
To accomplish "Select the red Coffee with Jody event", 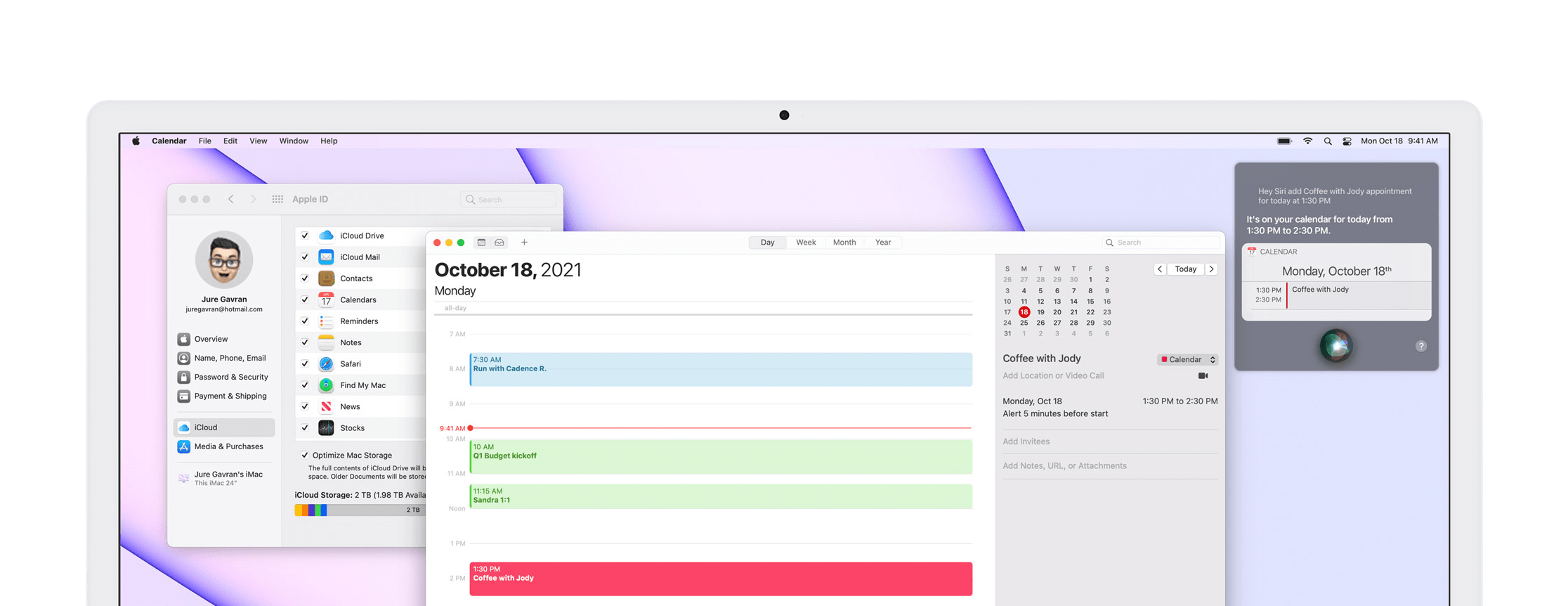I will pyautogui.click(x=721, y=579).
